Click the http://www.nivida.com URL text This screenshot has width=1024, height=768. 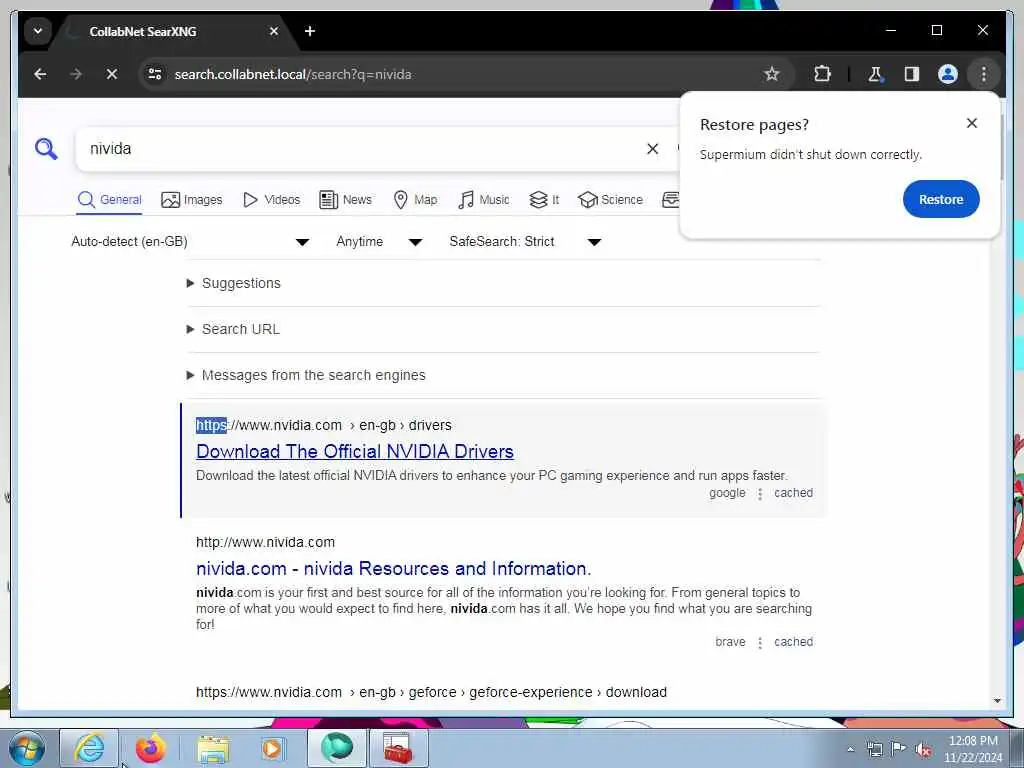coord(265,543)
